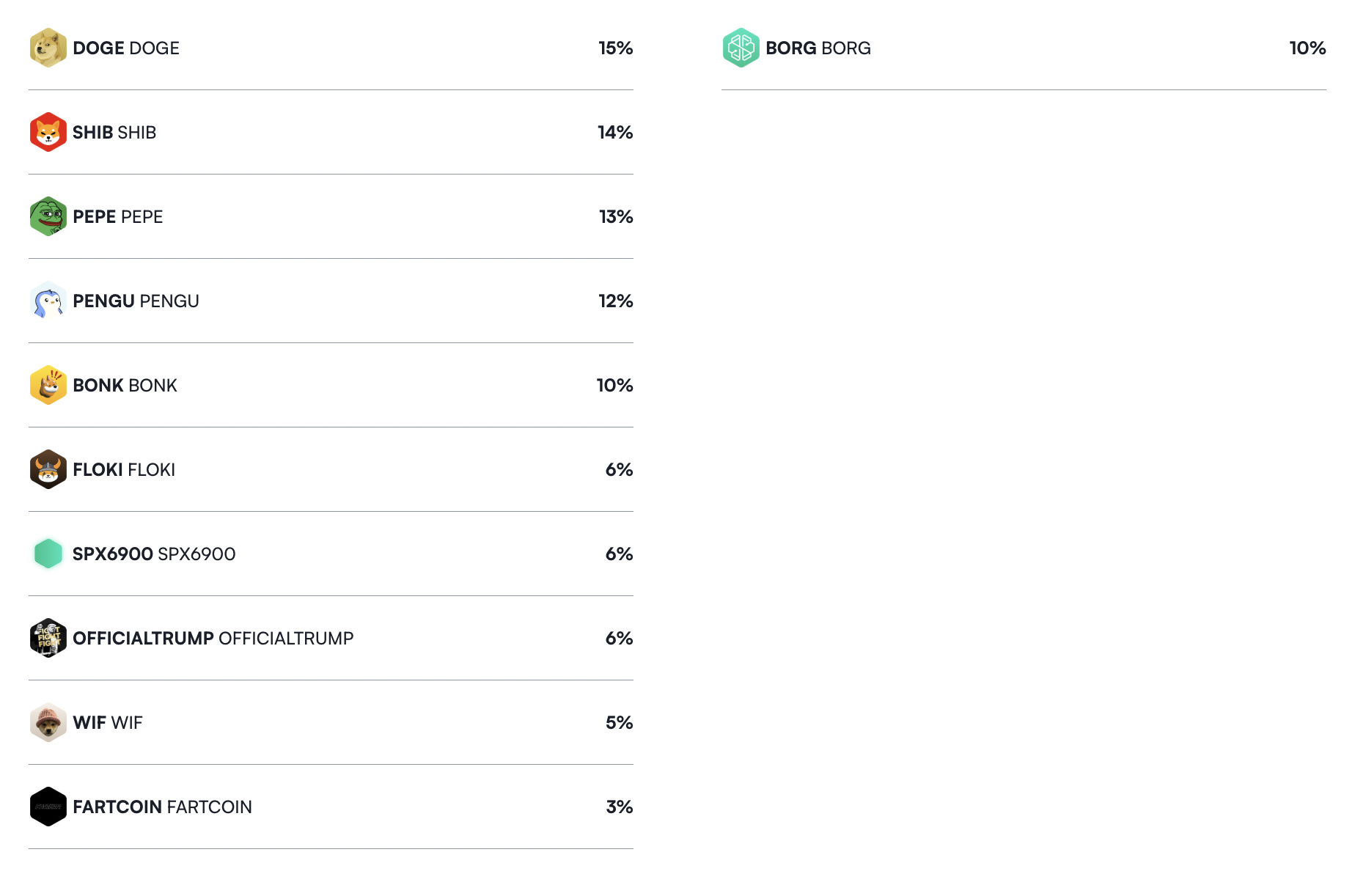This screenshot has height=896, width=1355.
Task: Select the FARTCOIN token label
Action: 162,807
